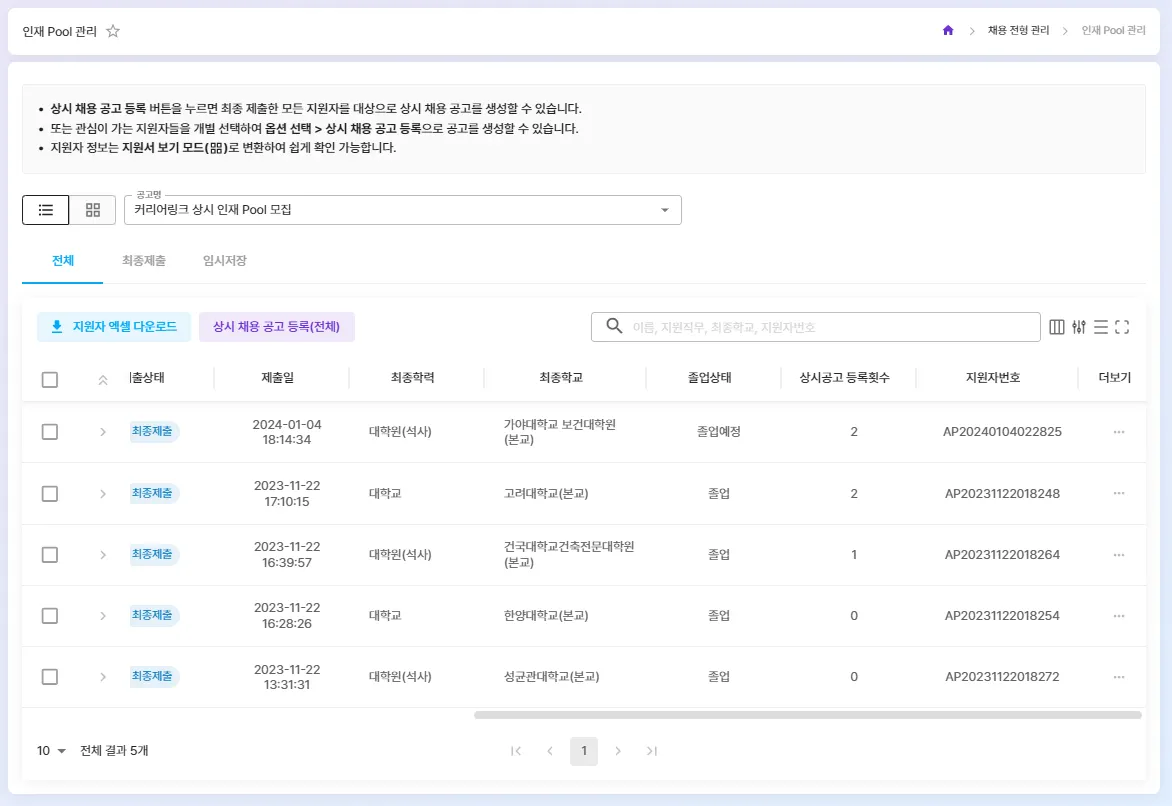
Task: Click the 최종학교 column header
Action: pos(561,378)
